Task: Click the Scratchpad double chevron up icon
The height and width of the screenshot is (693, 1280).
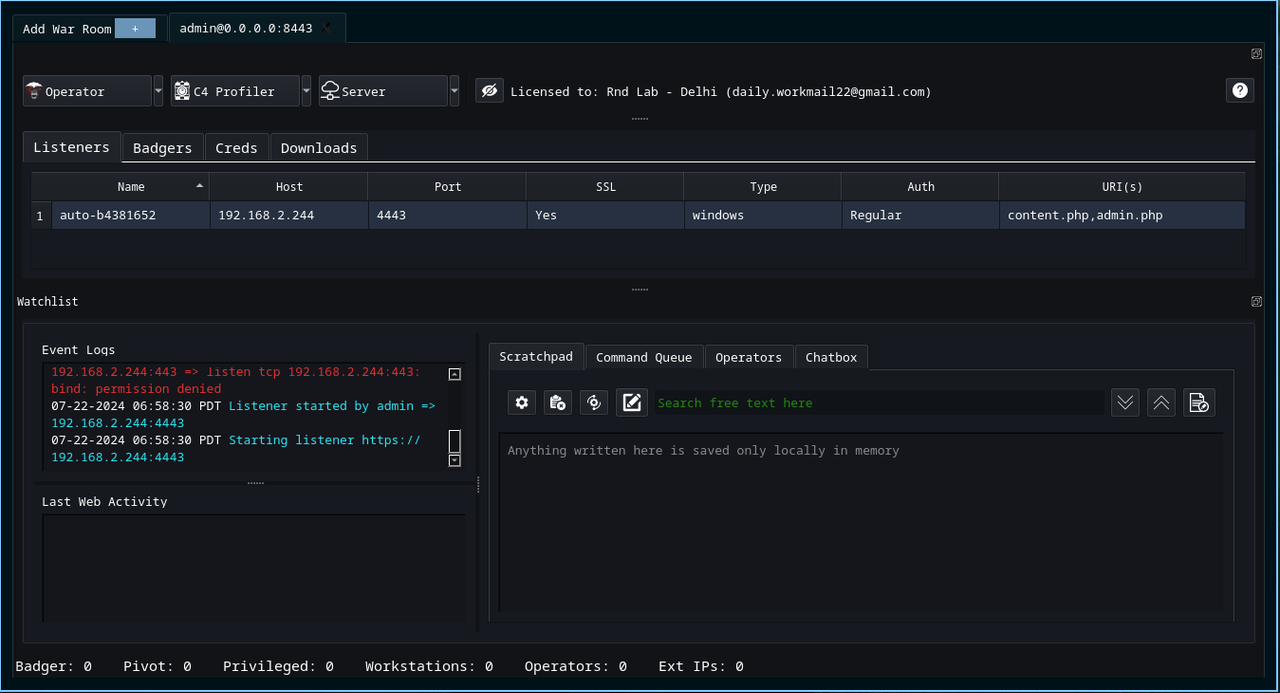Action: [x=1161, y=403]
